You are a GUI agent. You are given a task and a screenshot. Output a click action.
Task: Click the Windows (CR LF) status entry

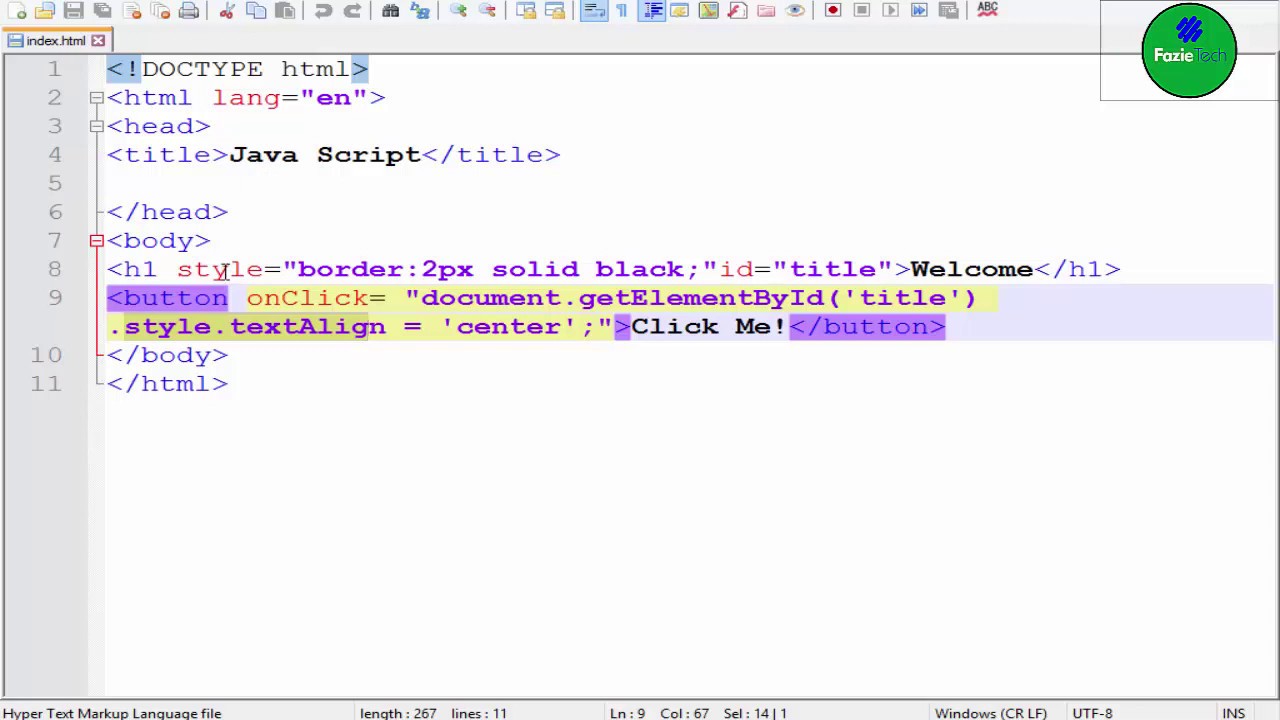(x=991, y=713)
